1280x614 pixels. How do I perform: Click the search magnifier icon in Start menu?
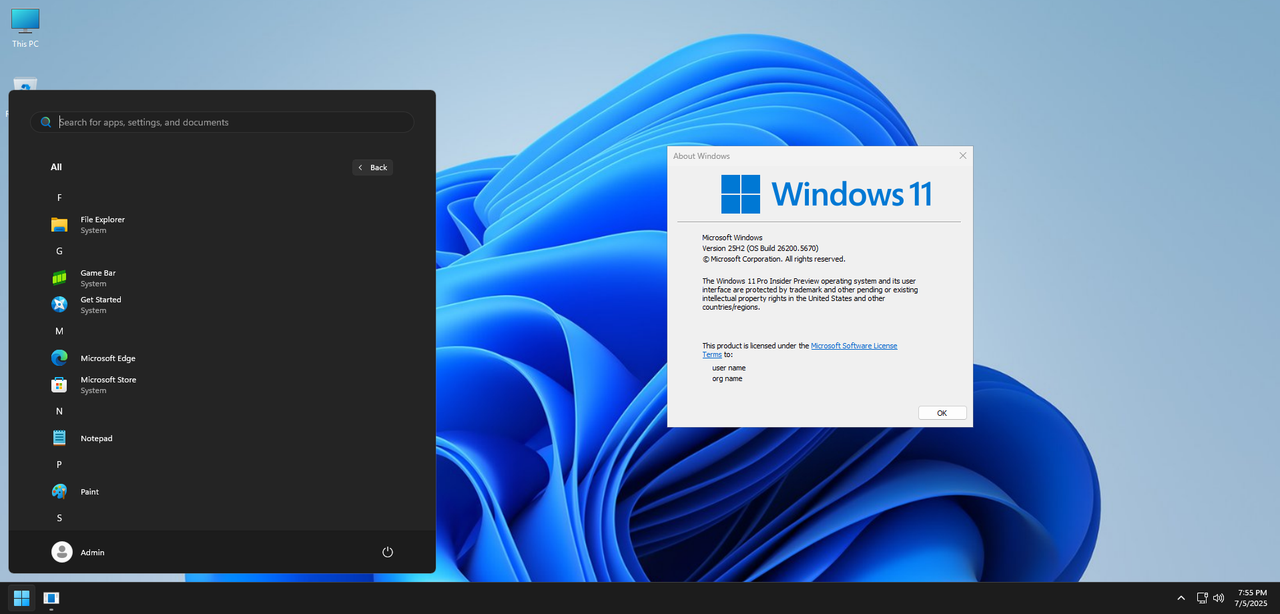coord(46,122)
